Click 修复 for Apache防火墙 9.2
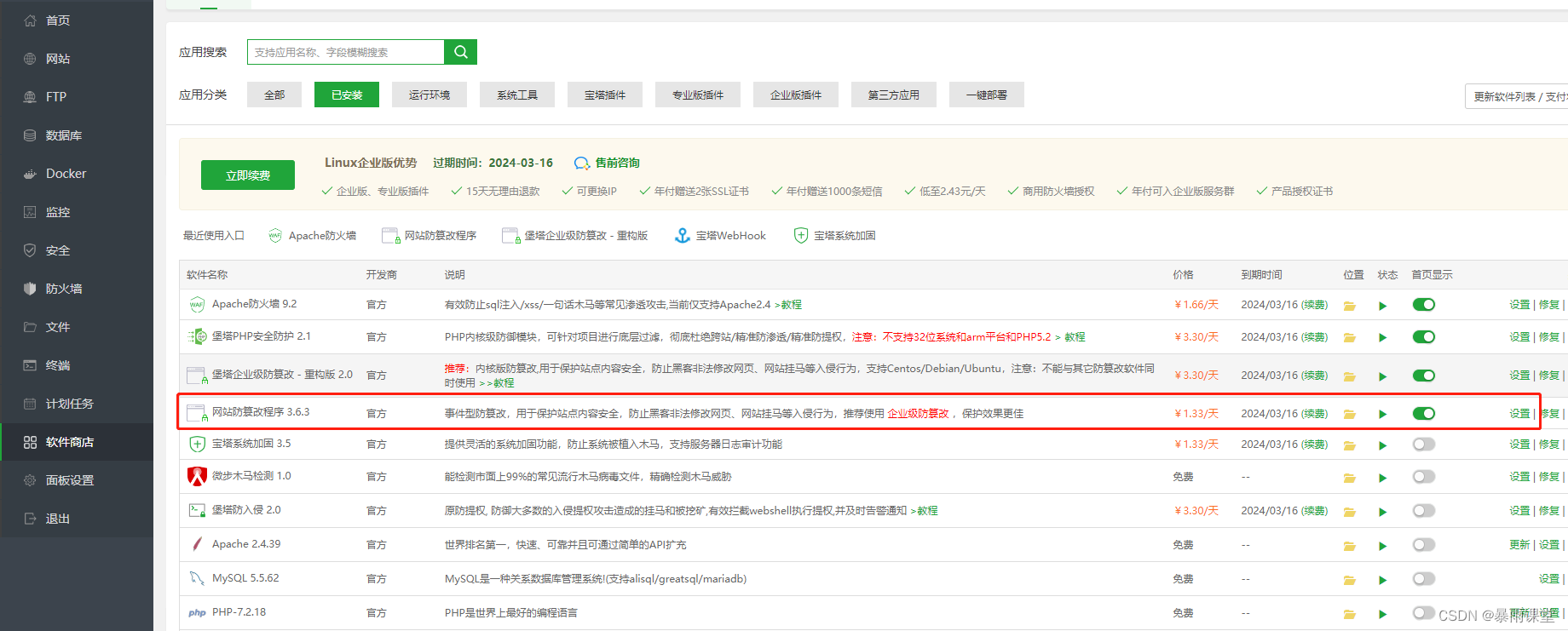 [1548, 305]
